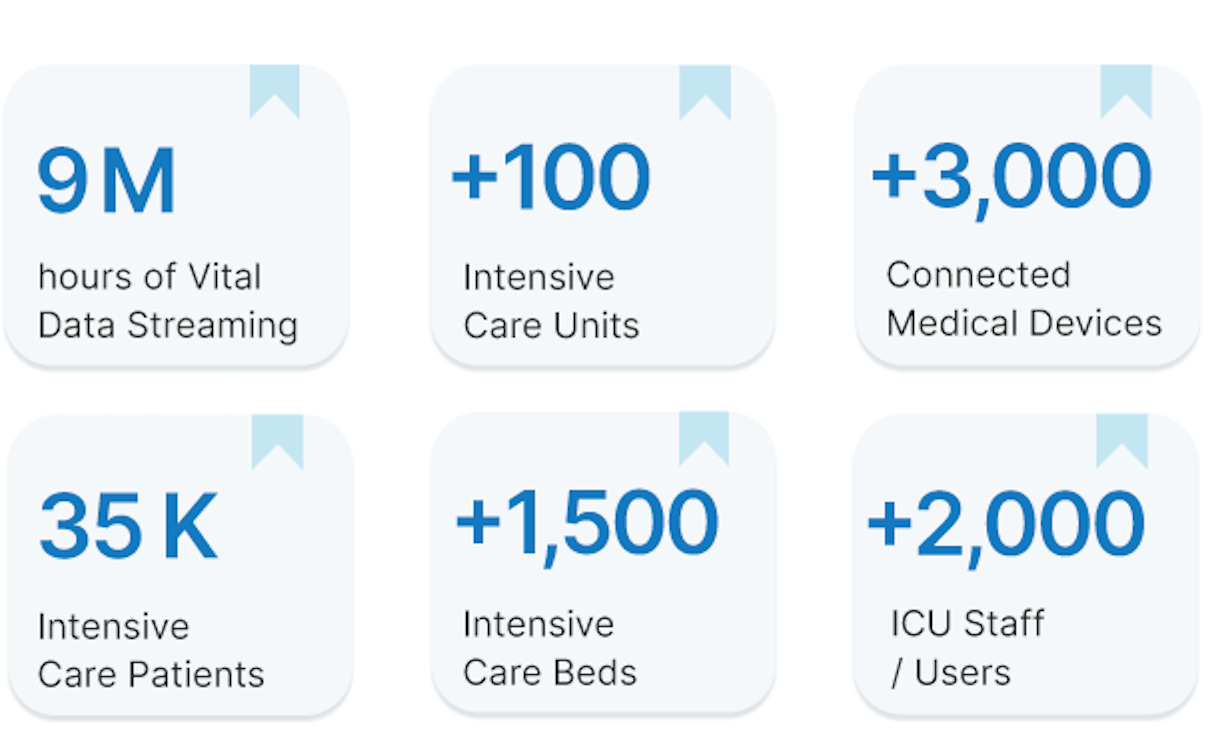The height and width of the screenshot is (752, 1211).
Task: Click the Intensive Care Beds label
Action: coord(550,648)
